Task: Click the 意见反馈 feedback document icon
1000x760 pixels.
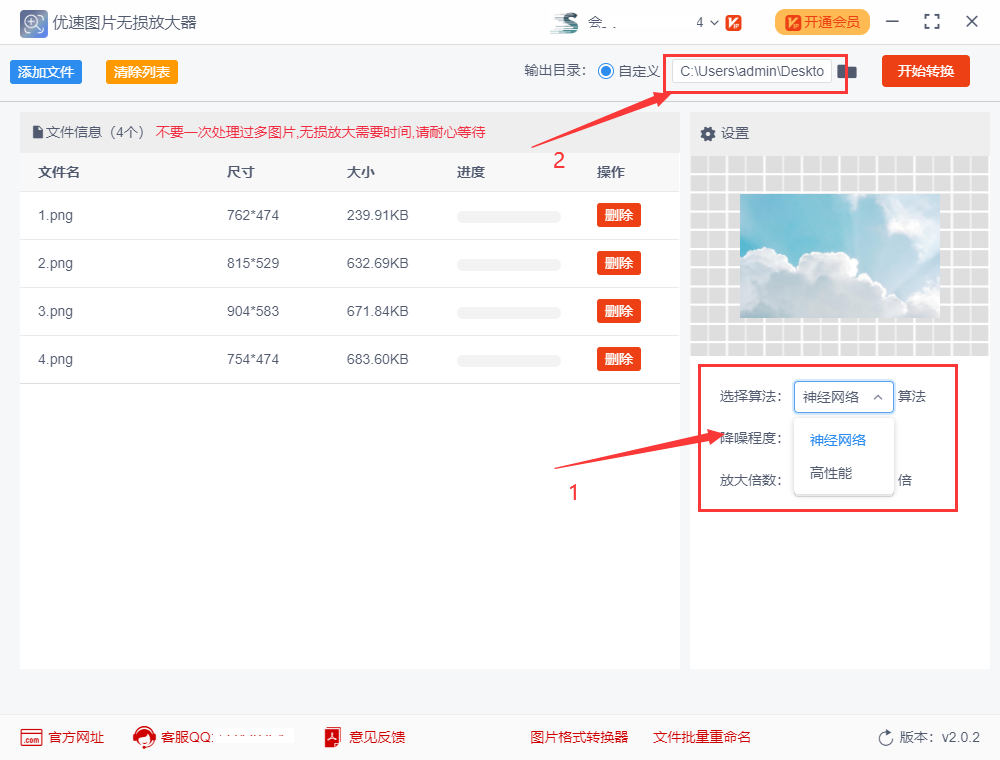Action: (330, 737)
